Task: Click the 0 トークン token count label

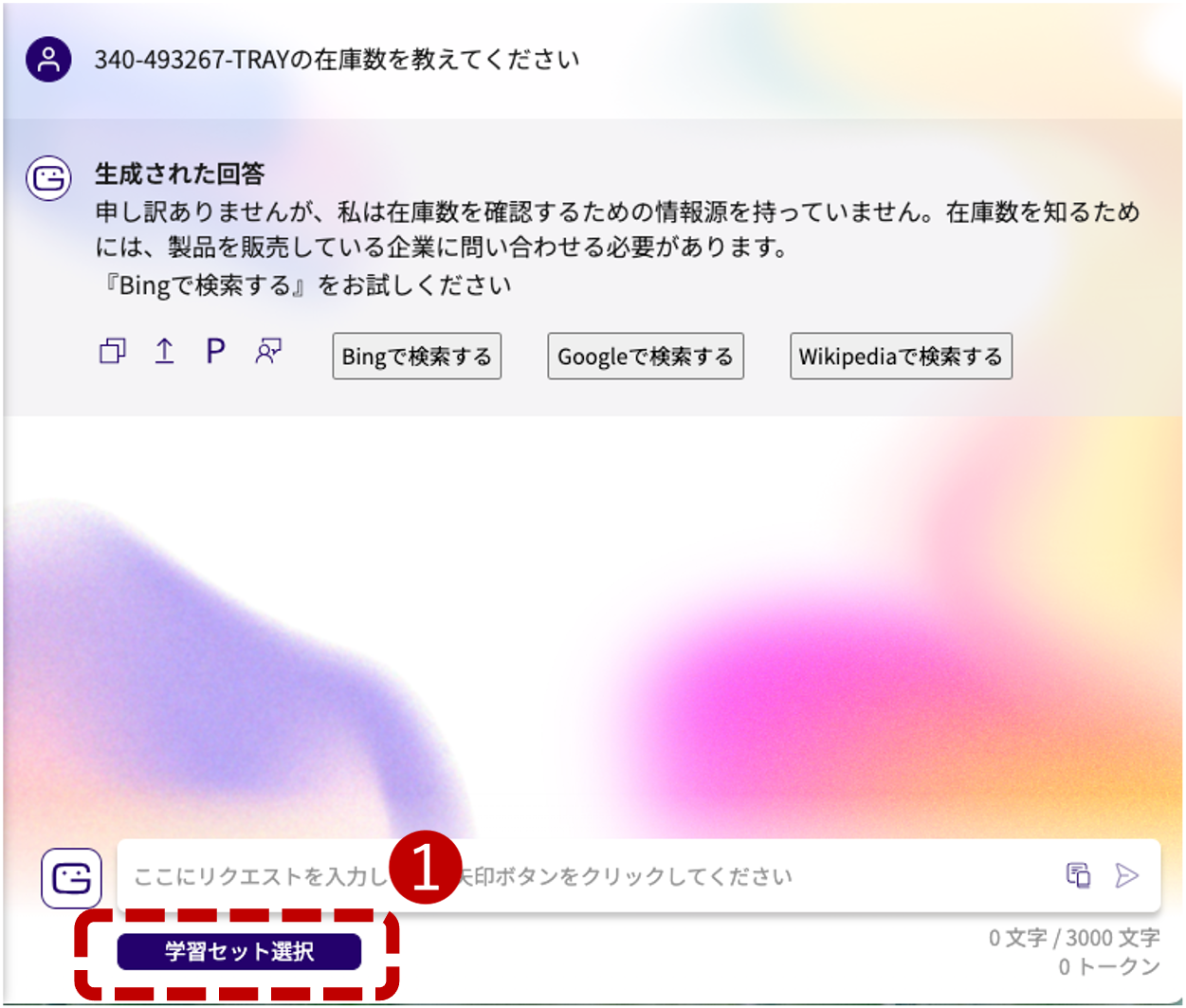Action: tap(1108, 966)
